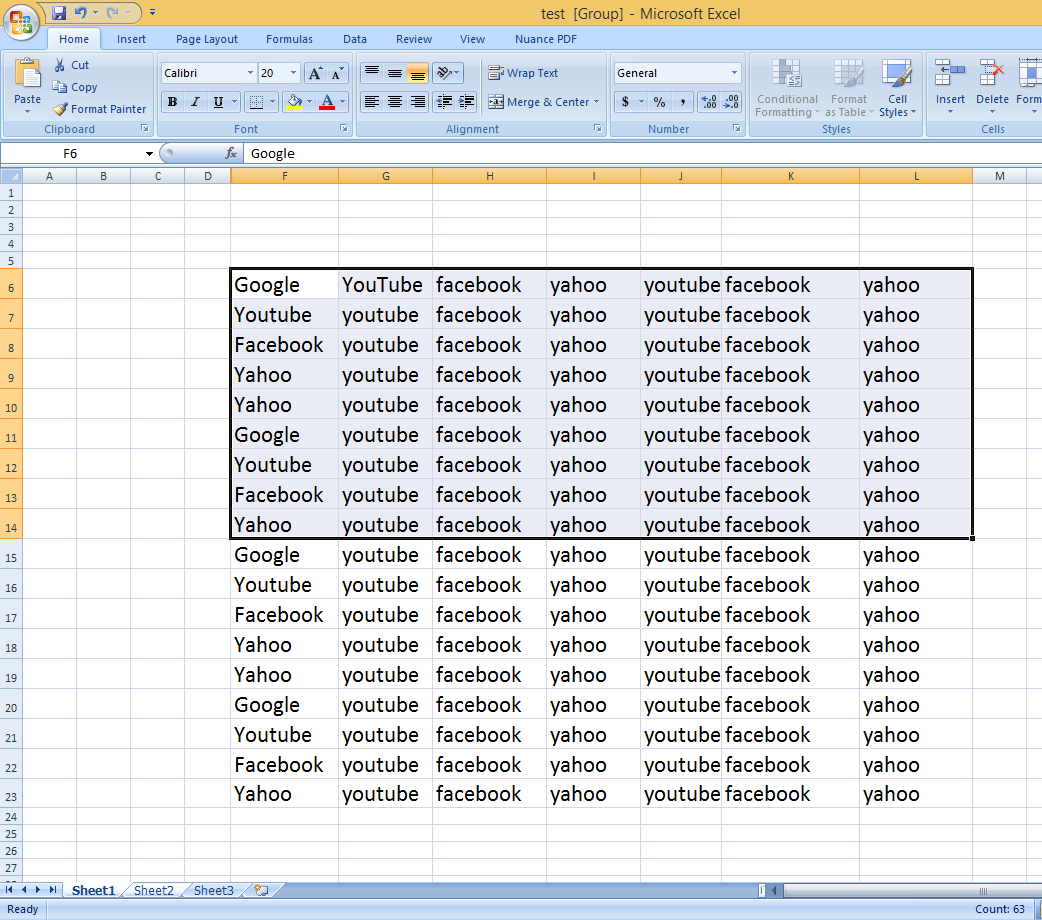Open the Data ribbon tab
The height and width of the screenshot is (920, 1042).
coord(355,39)
